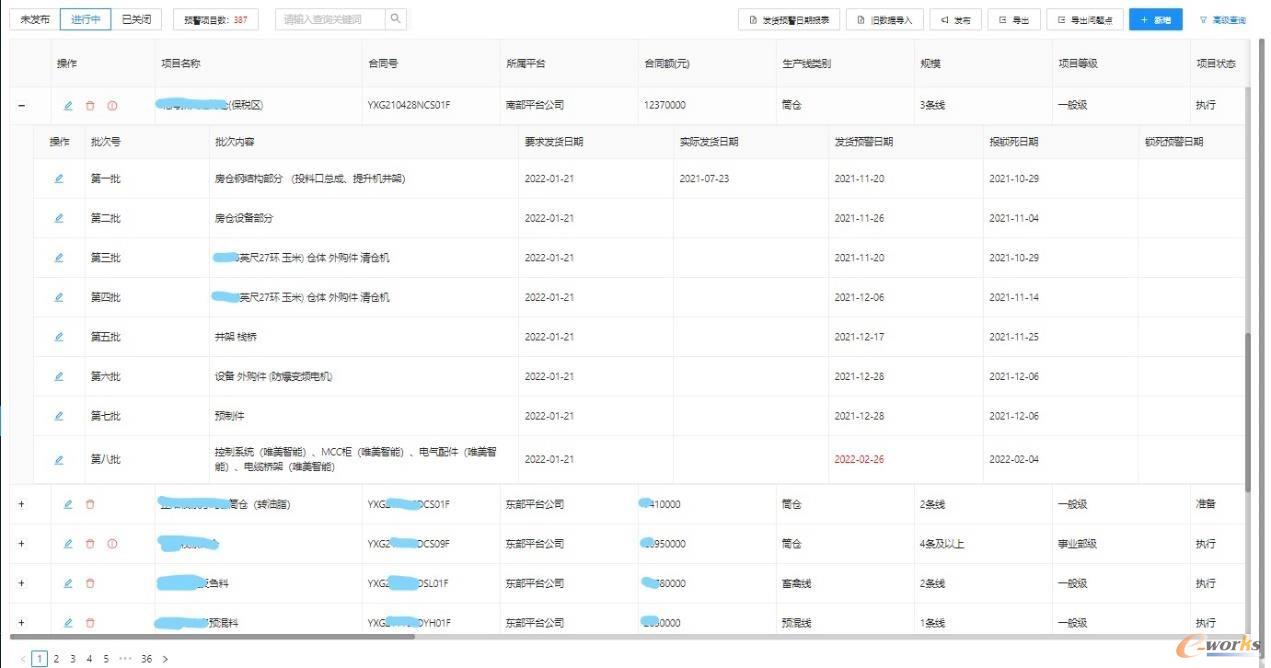Viewport: 1271px width, 668px height.
Task: Click the pagination ellipsis jump
Action: (x=125, y=659)
